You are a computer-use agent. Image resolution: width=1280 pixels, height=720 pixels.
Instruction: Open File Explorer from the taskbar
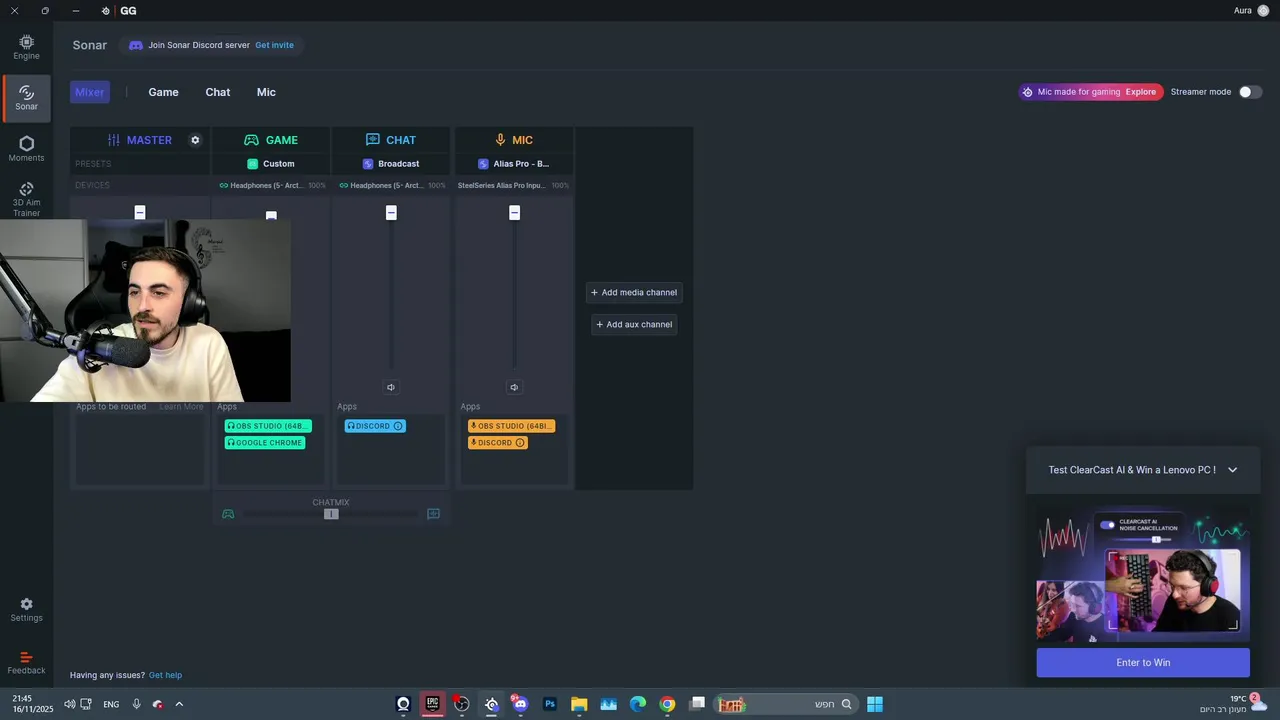point(579,704)
